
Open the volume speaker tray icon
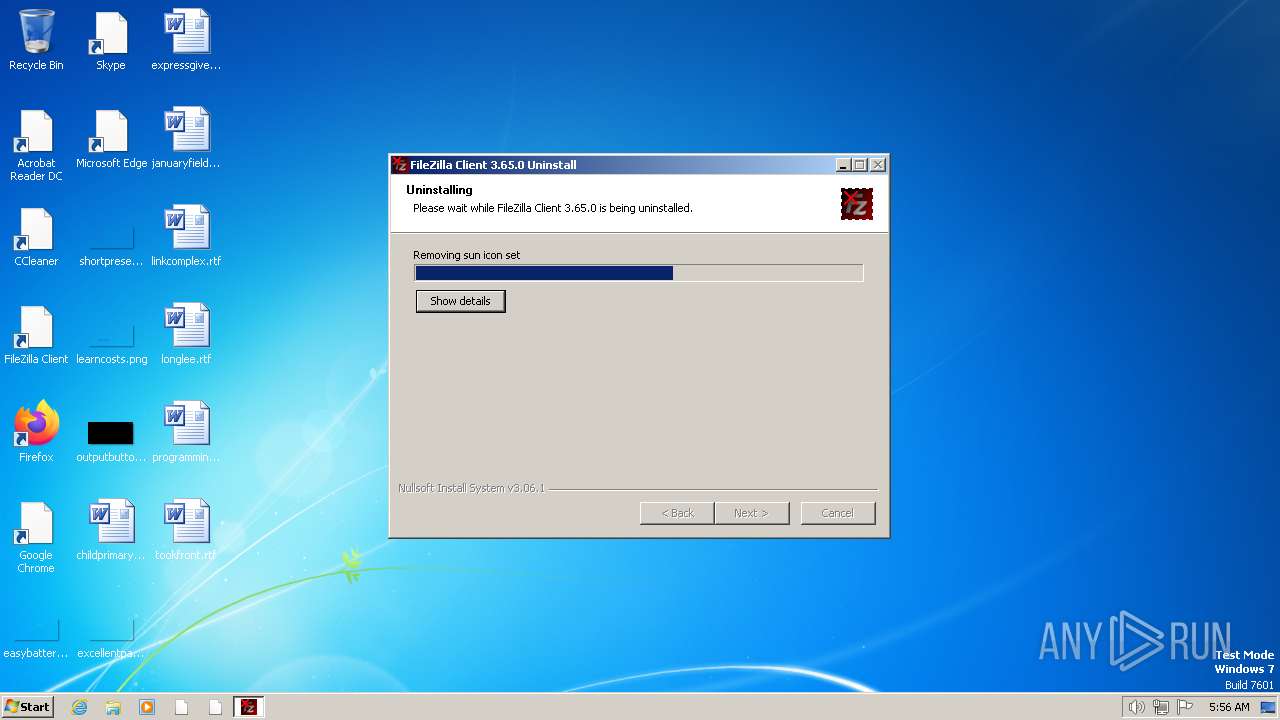pos(1136,707)
